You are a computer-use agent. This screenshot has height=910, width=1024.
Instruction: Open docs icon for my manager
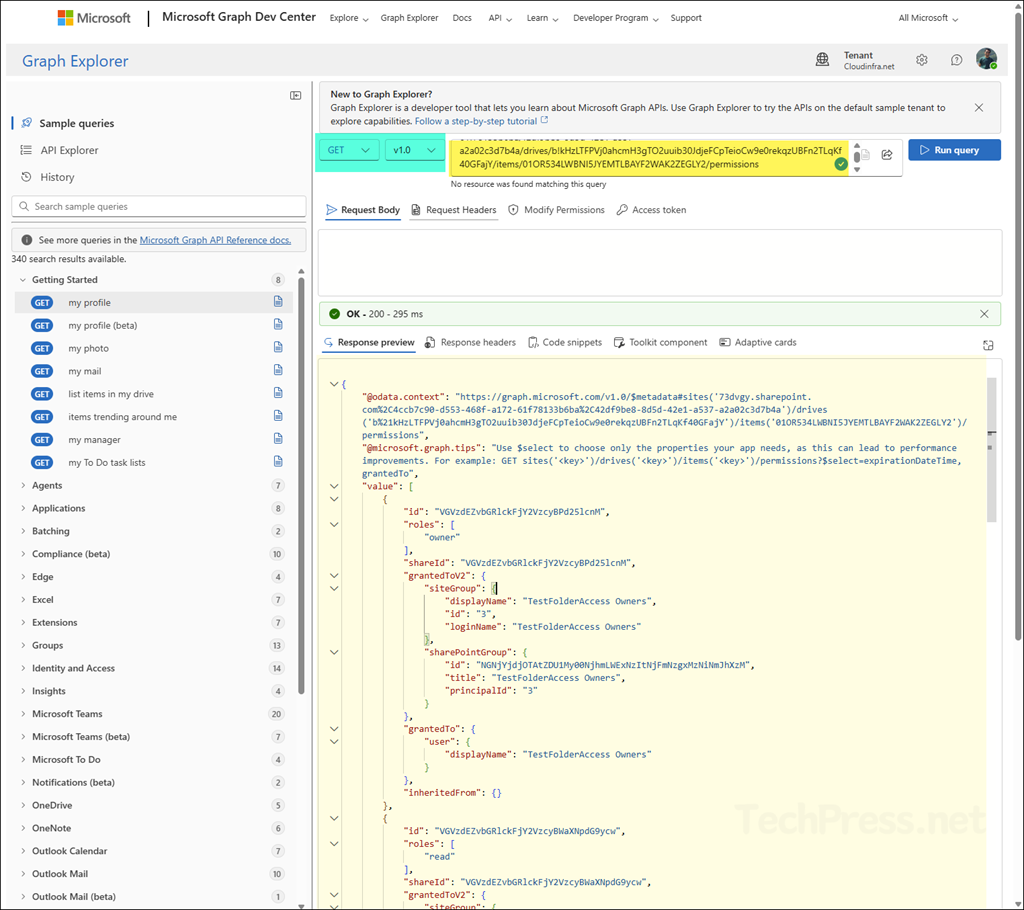(x=278, y=439)
